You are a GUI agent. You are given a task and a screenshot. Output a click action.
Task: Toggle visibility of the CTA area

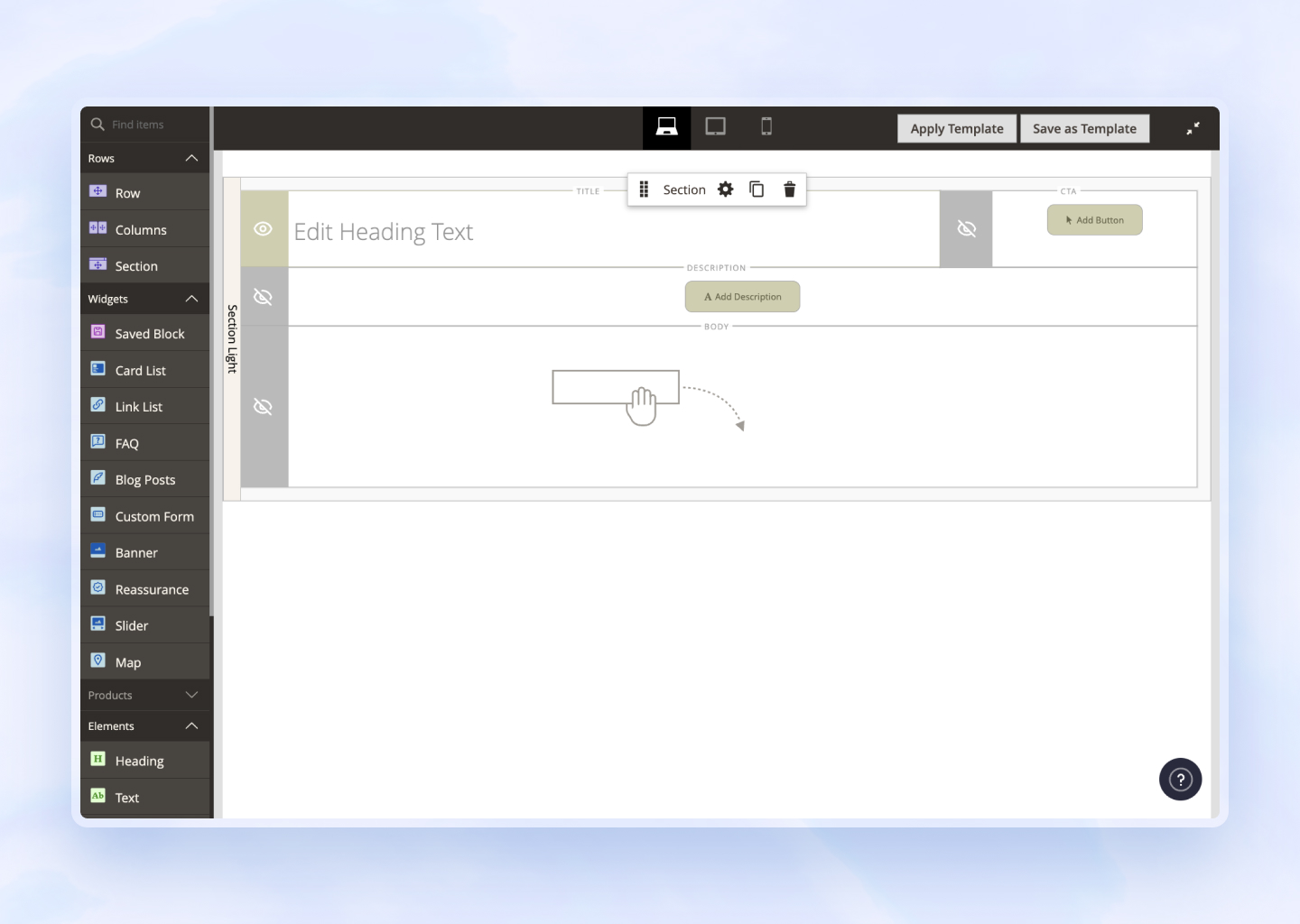pyautogui.click(x=966, y=229)
